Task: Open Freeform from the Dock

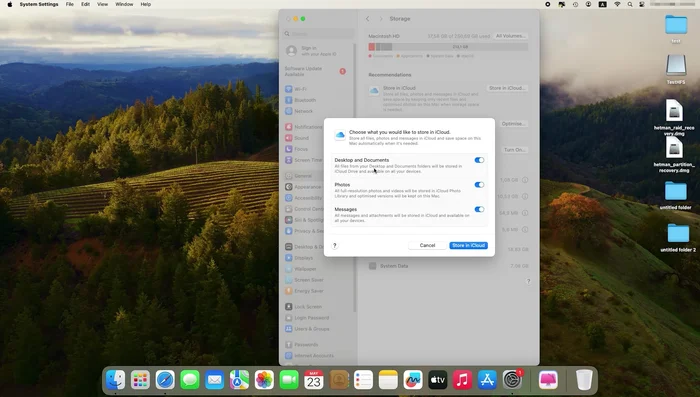Action: [x=413, y=380]
